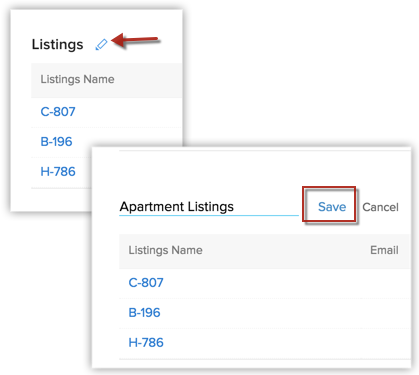Click the Listings heading title text

pos(57,44)
